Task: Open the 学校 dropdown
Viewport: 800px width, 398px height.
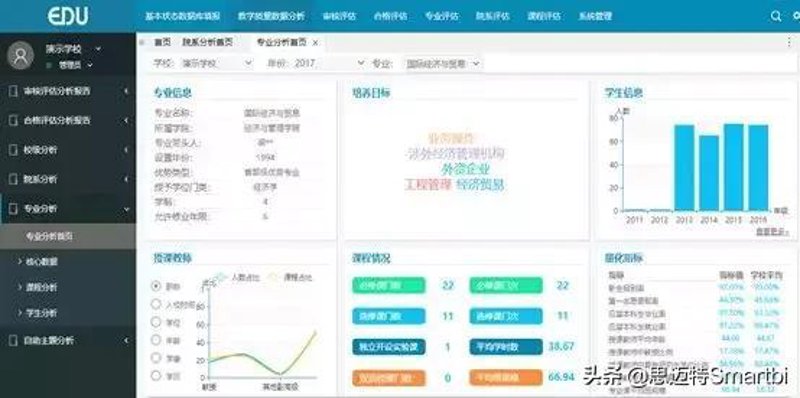Action: [x=217, y=64]
